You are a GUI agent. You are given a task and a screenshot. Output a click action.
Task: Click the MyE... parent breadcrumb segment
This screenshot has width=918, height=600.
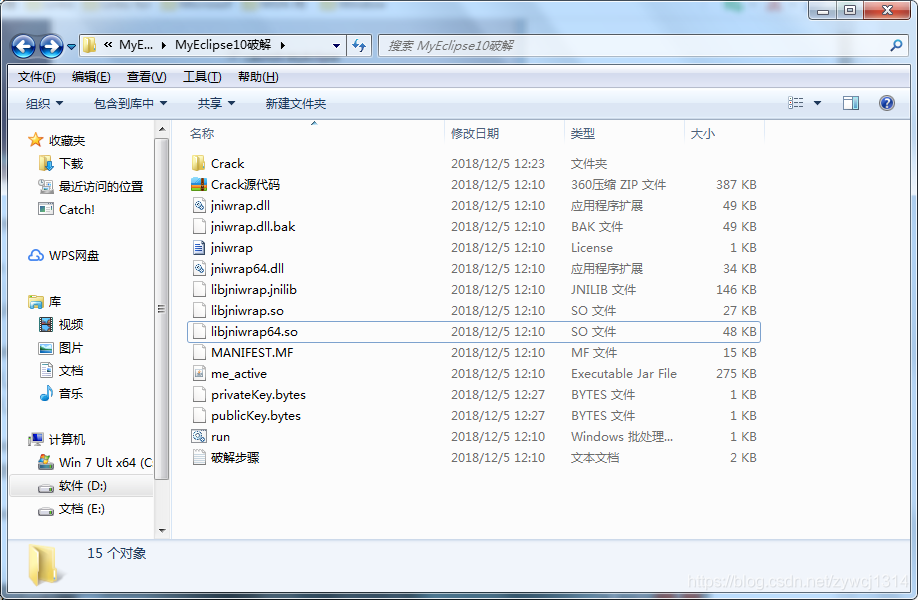tap(136, 45)
